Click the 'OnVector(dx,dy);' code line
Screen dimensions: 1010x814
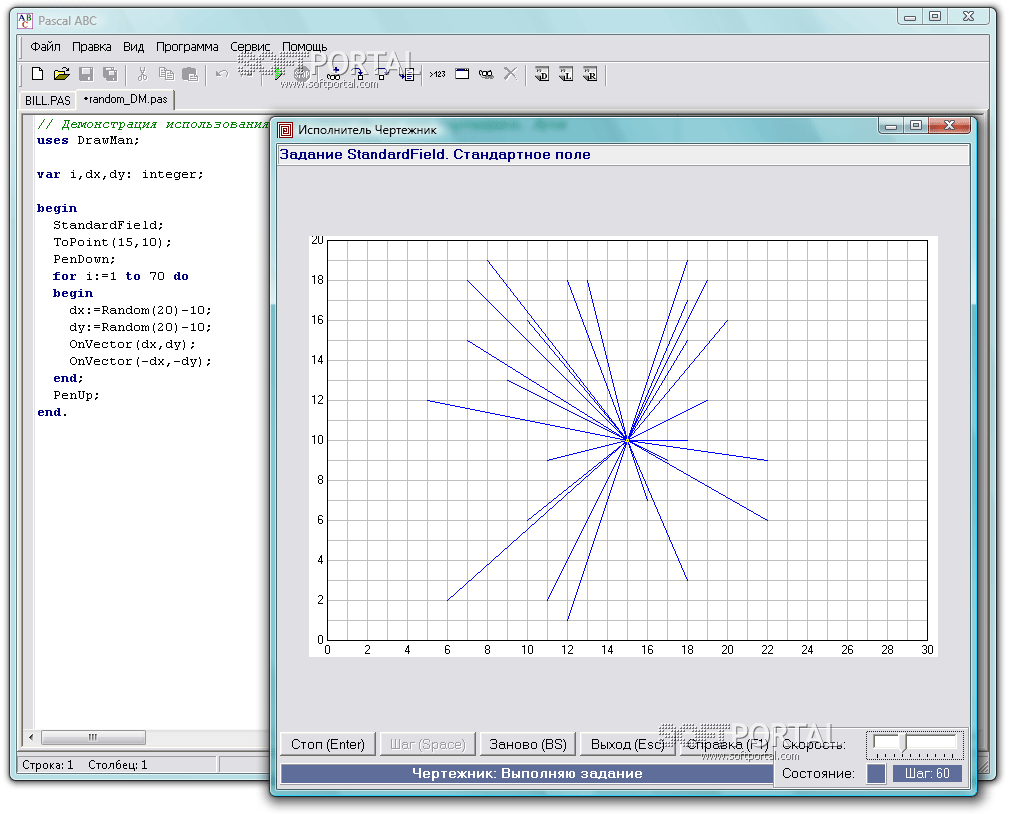132,345
